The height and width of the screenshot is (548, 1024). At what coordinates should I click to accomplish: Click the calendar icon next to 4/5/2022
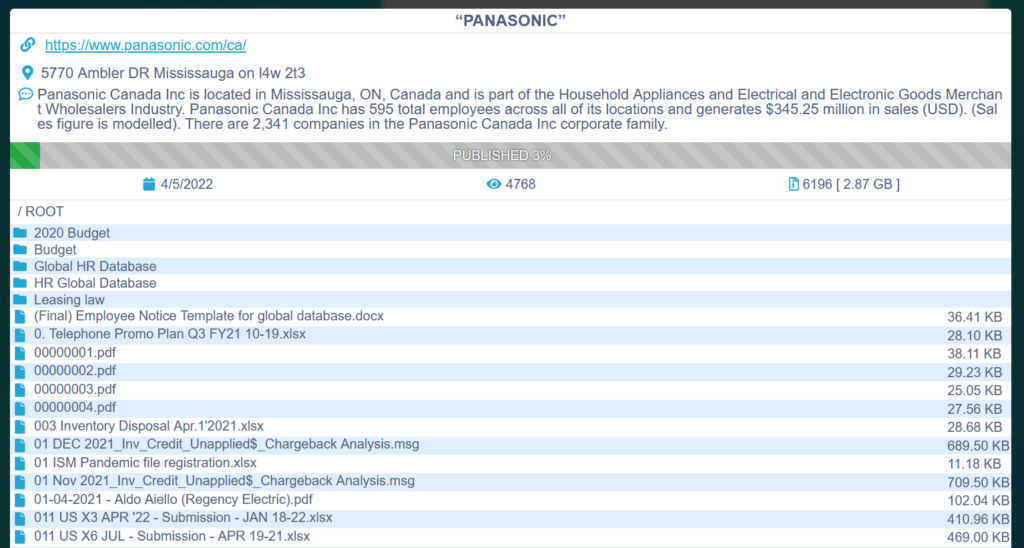pos(149,184)
